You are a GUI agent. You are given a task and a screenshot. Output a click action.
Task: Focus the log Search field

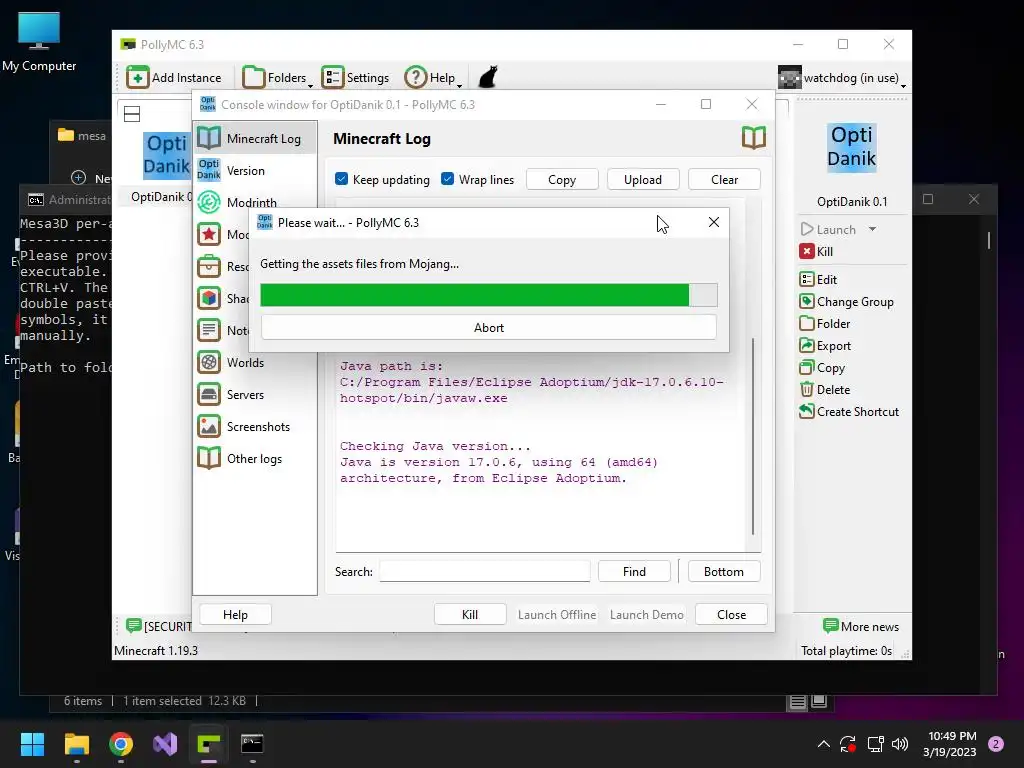(x=485, y=571)
